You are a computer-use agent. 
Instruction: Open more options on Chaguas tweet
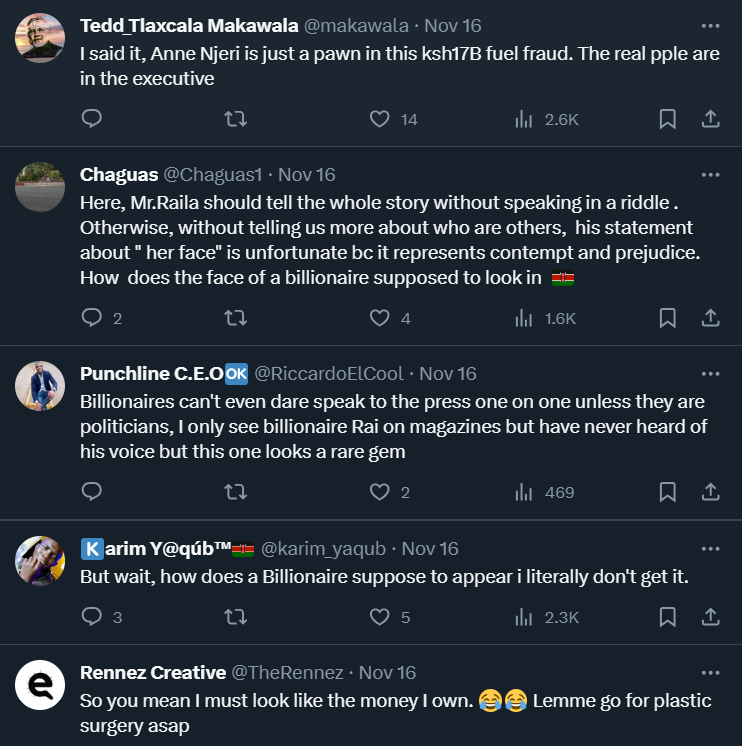point(710,174)
